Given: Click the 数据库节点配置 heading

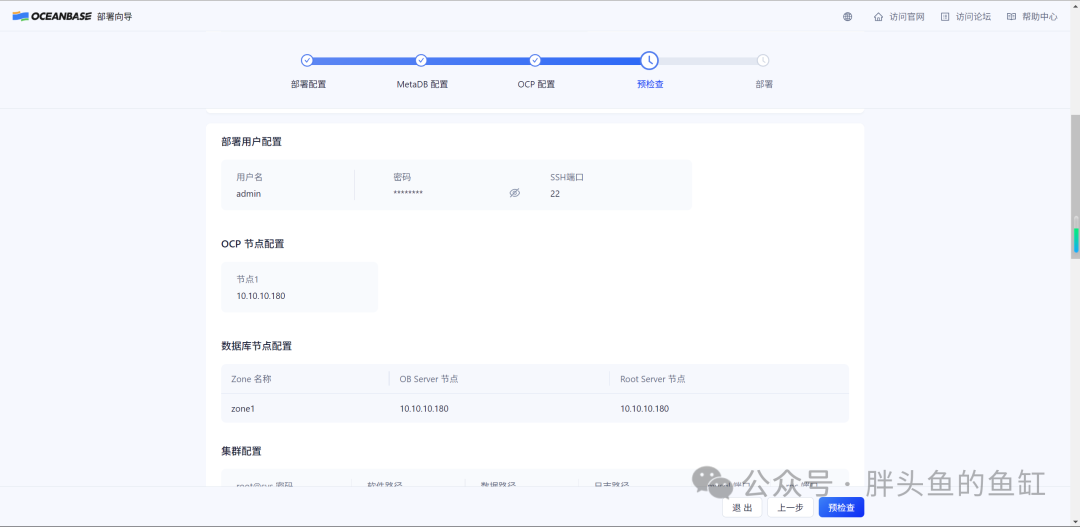Looking at the screenshot, I should tap(256, 346).
